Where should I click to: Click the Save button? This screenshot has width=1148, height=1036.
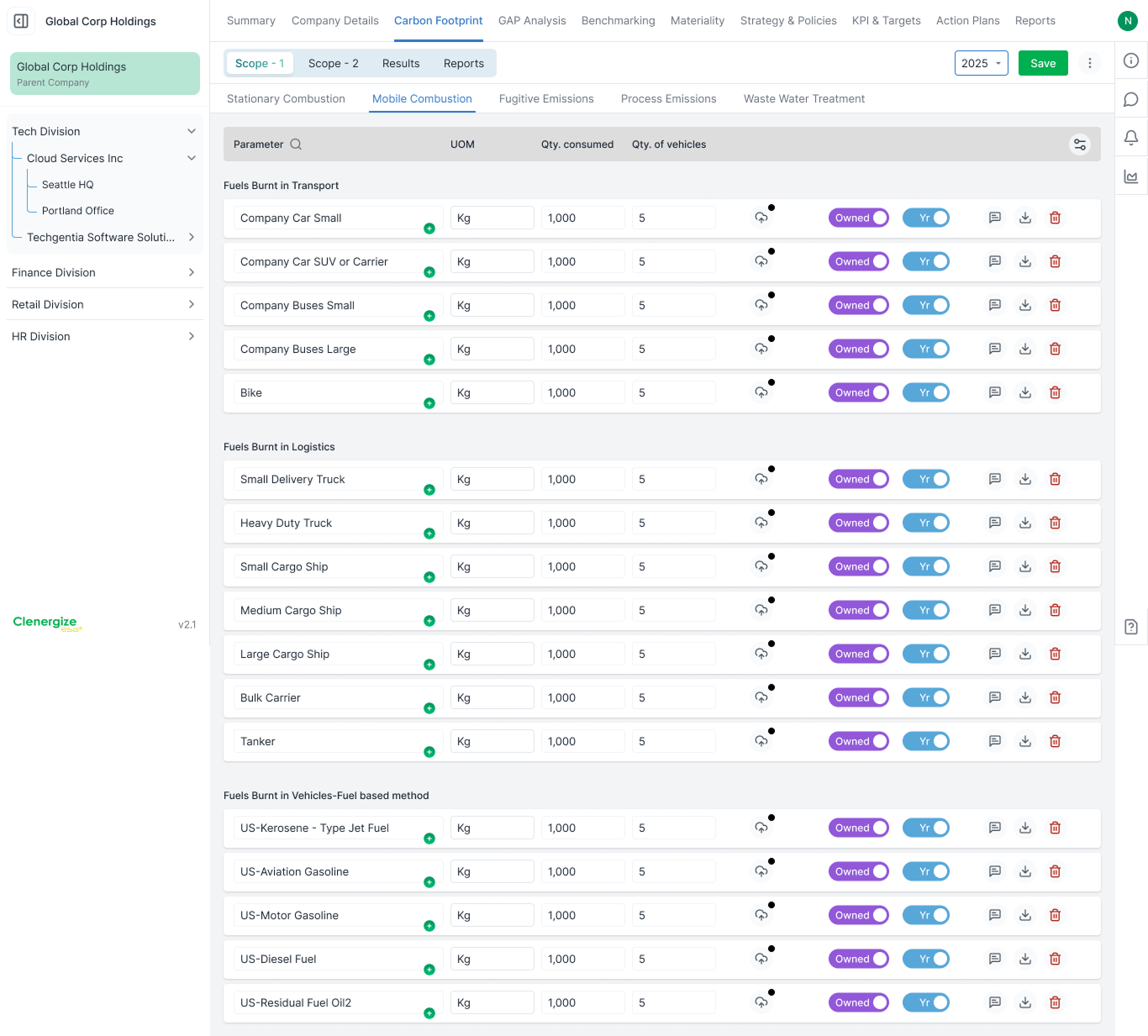click(x=1043, y=63)
